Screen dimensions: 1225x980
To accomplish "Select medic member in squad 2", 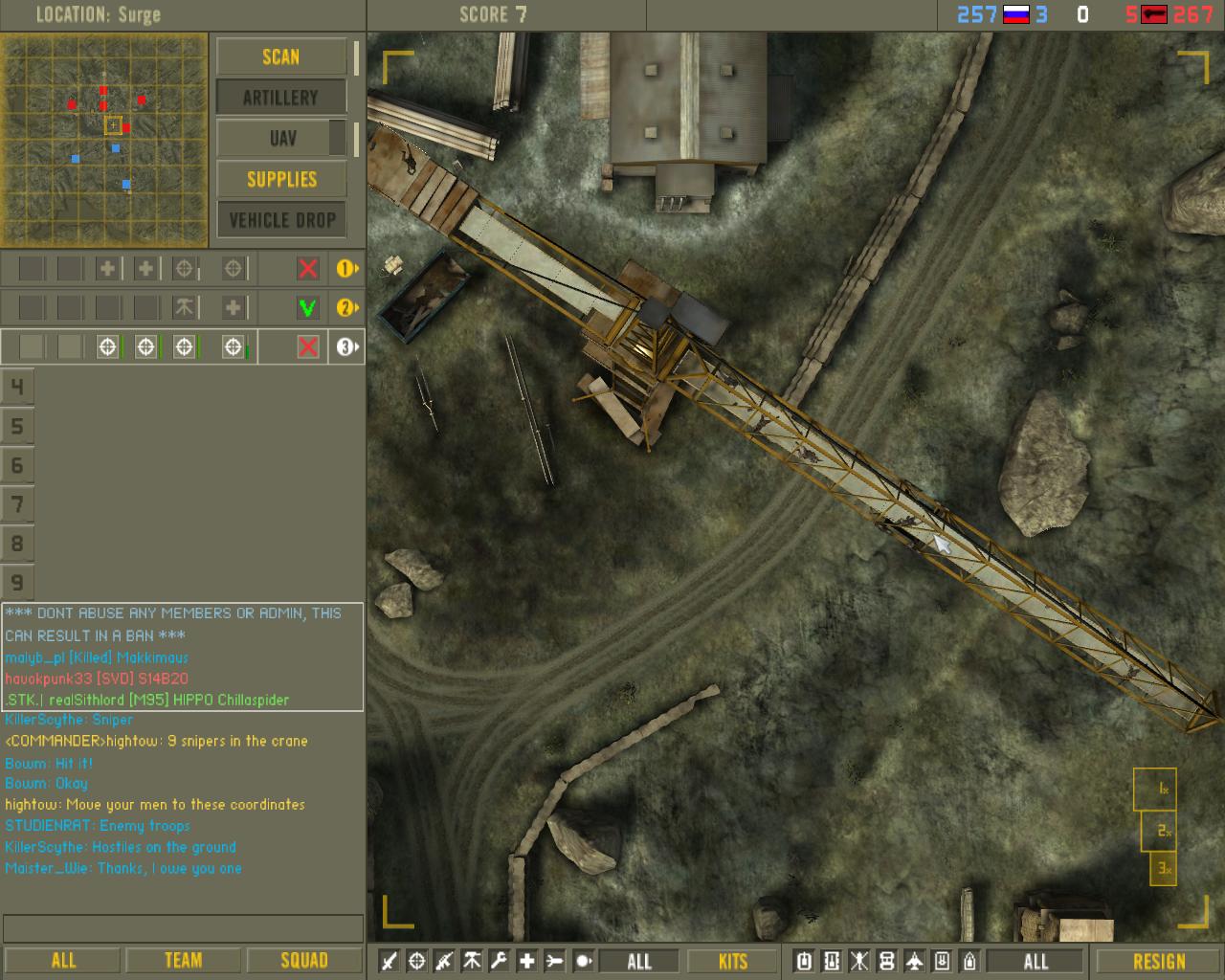I will click(233, 307).
